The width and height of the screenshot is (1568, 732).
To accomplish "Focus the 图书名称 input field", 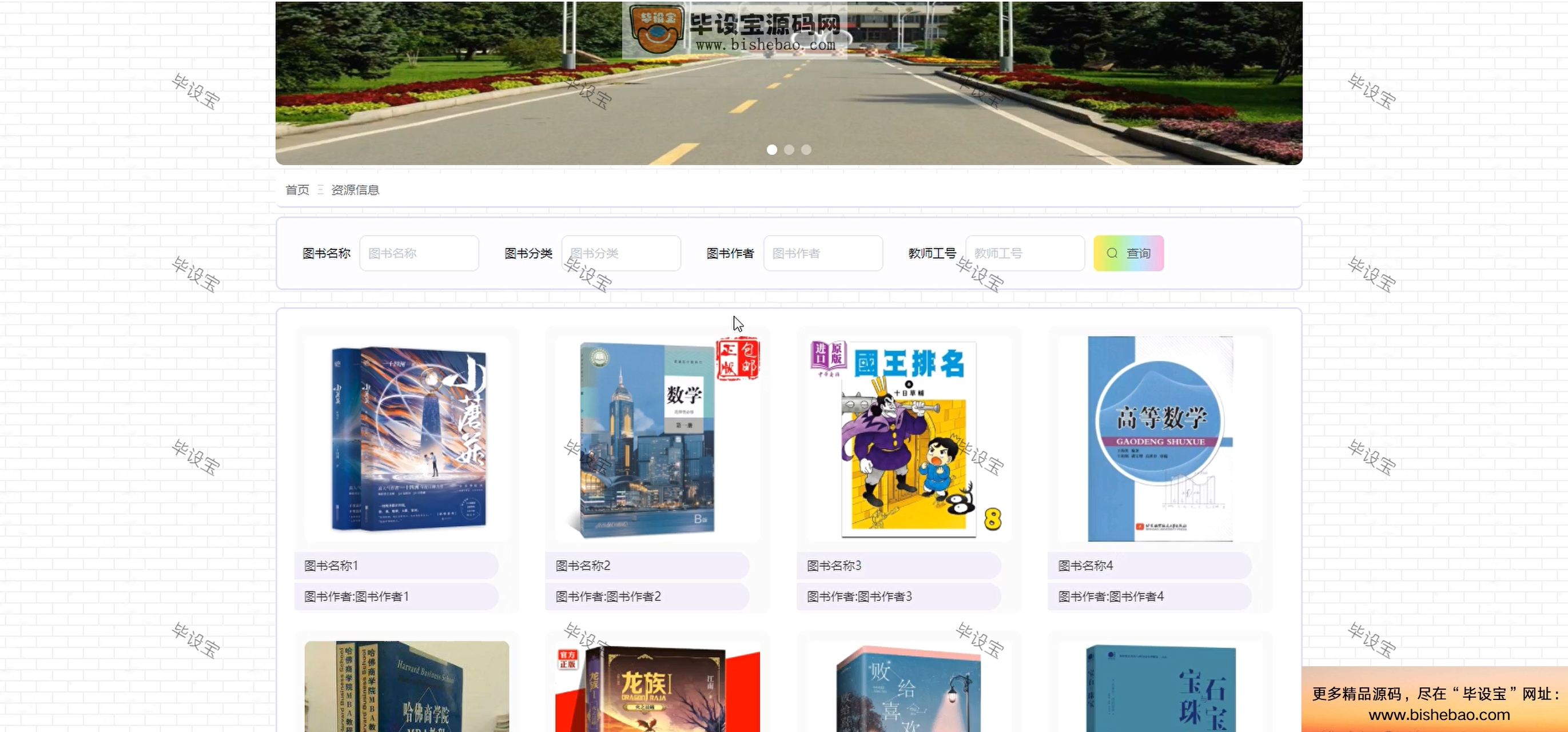I will click(x=419, y=253).
